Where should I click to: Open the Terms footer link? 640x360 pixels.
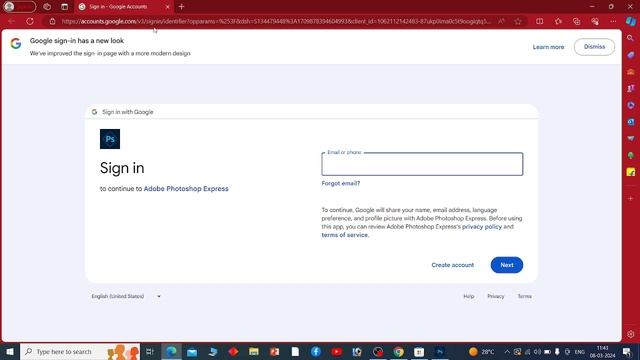click(524, 296)
